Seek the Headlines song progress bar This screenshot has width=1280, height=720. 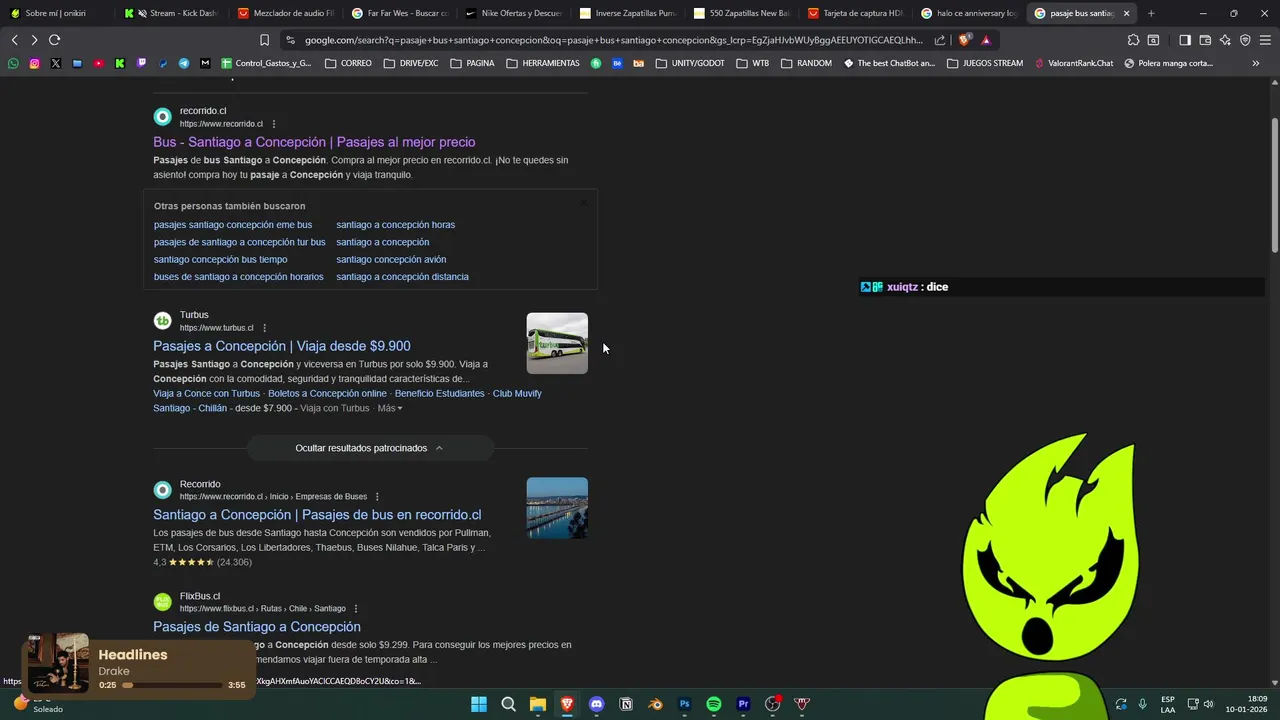173,685
